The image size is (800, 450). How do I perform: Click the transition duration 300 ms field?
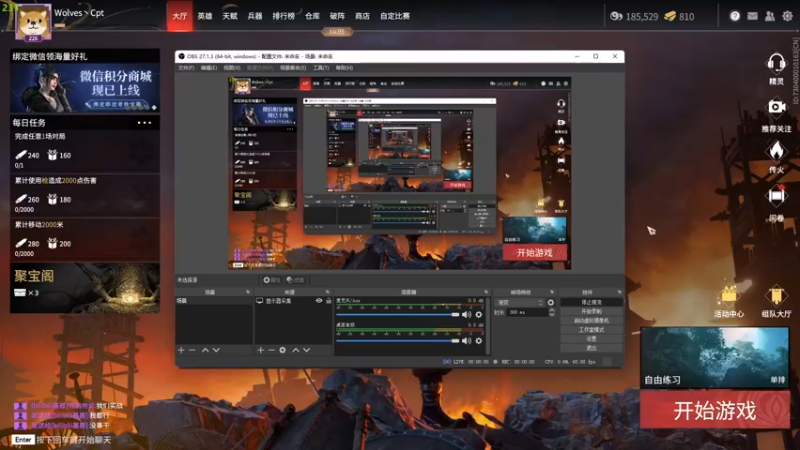point(527,312)
